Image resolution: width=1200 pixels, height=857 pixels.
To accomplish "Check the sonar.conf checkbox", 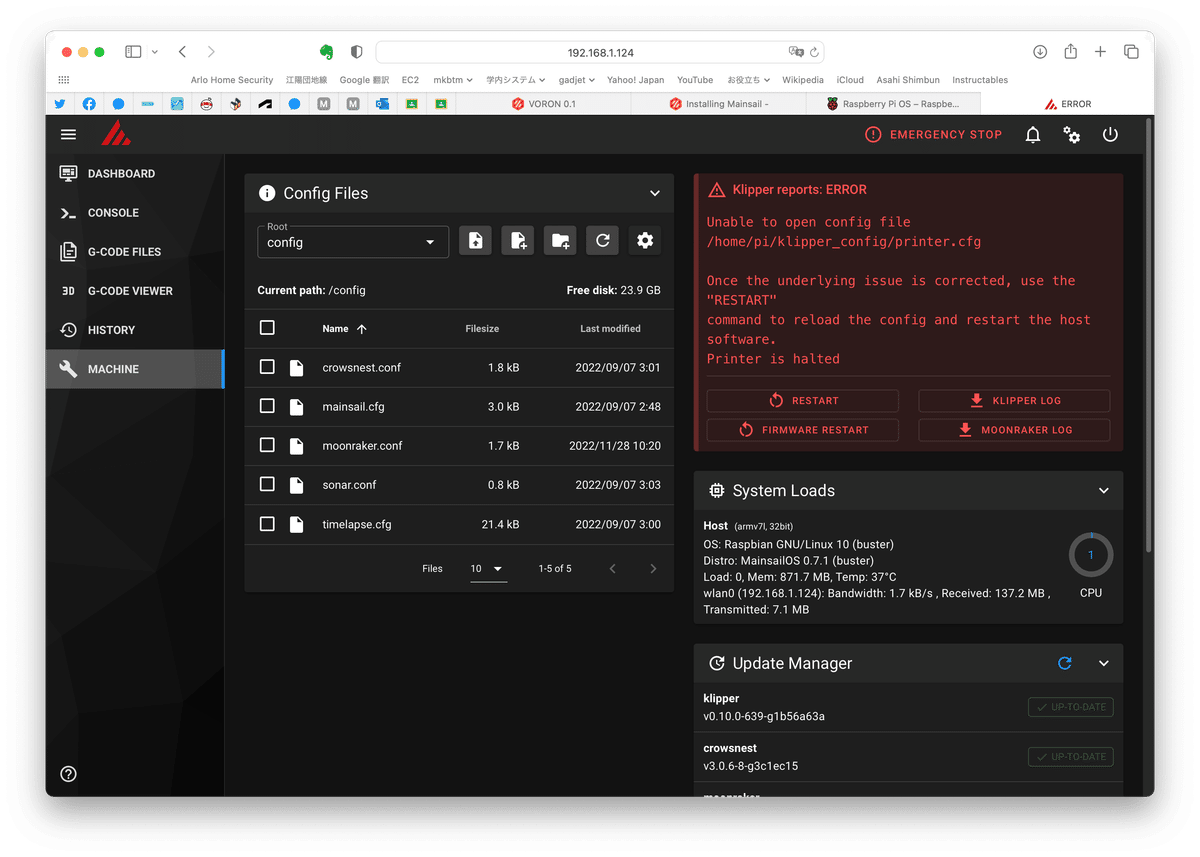I will [267, 484].
